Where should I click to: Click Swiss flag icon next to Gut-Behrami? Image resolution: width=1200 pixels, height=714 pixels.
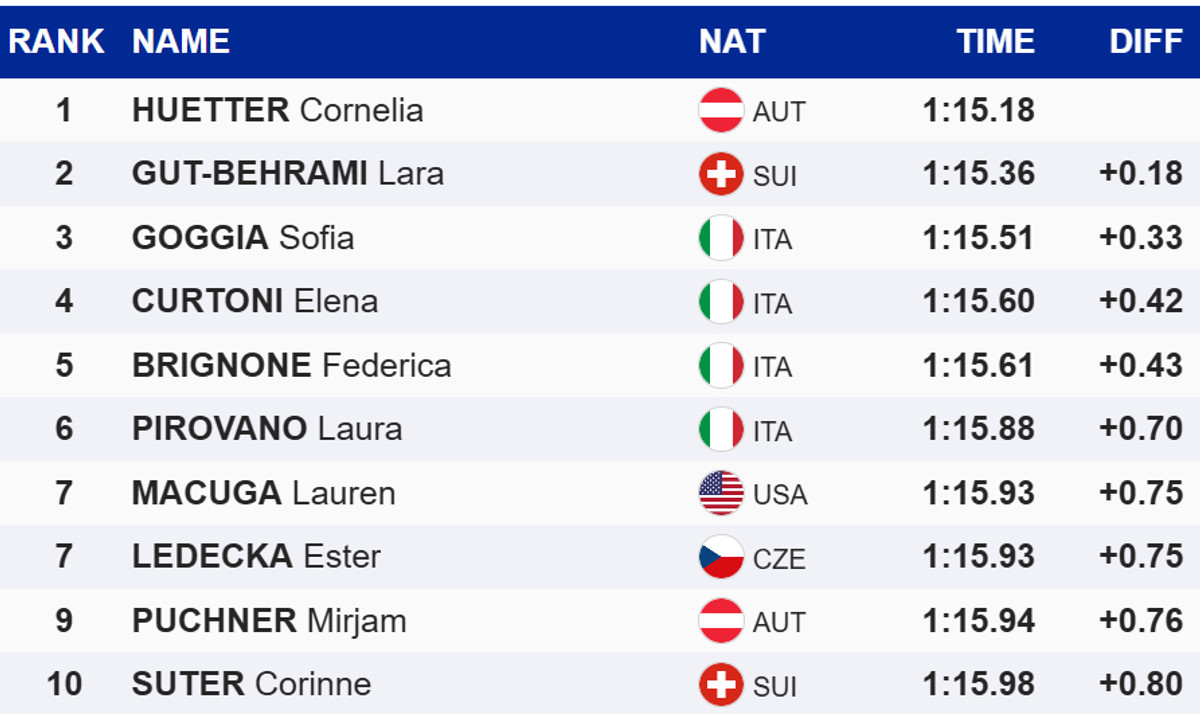click(720, 174)
